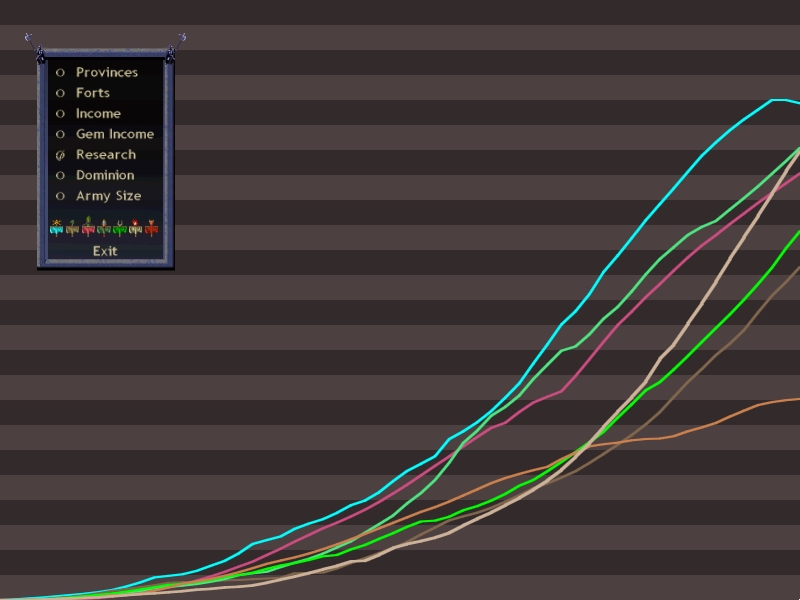The width and height of the screenshot is (800, 600).
Task: Toggle the red-orange nation flag icon
Action: 151,228
